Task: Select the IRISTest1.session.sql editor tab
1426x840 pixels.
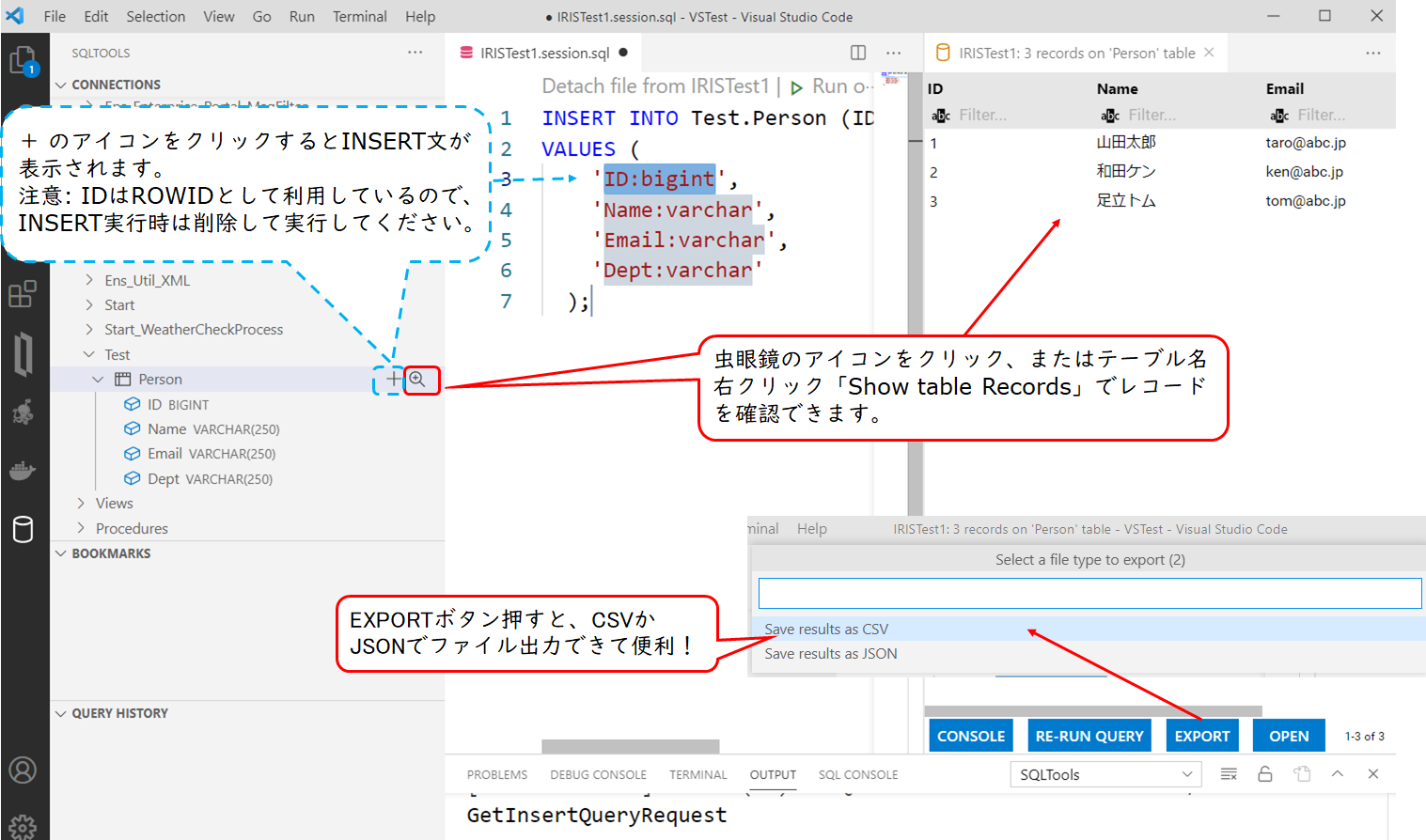Action: (543, 53)
